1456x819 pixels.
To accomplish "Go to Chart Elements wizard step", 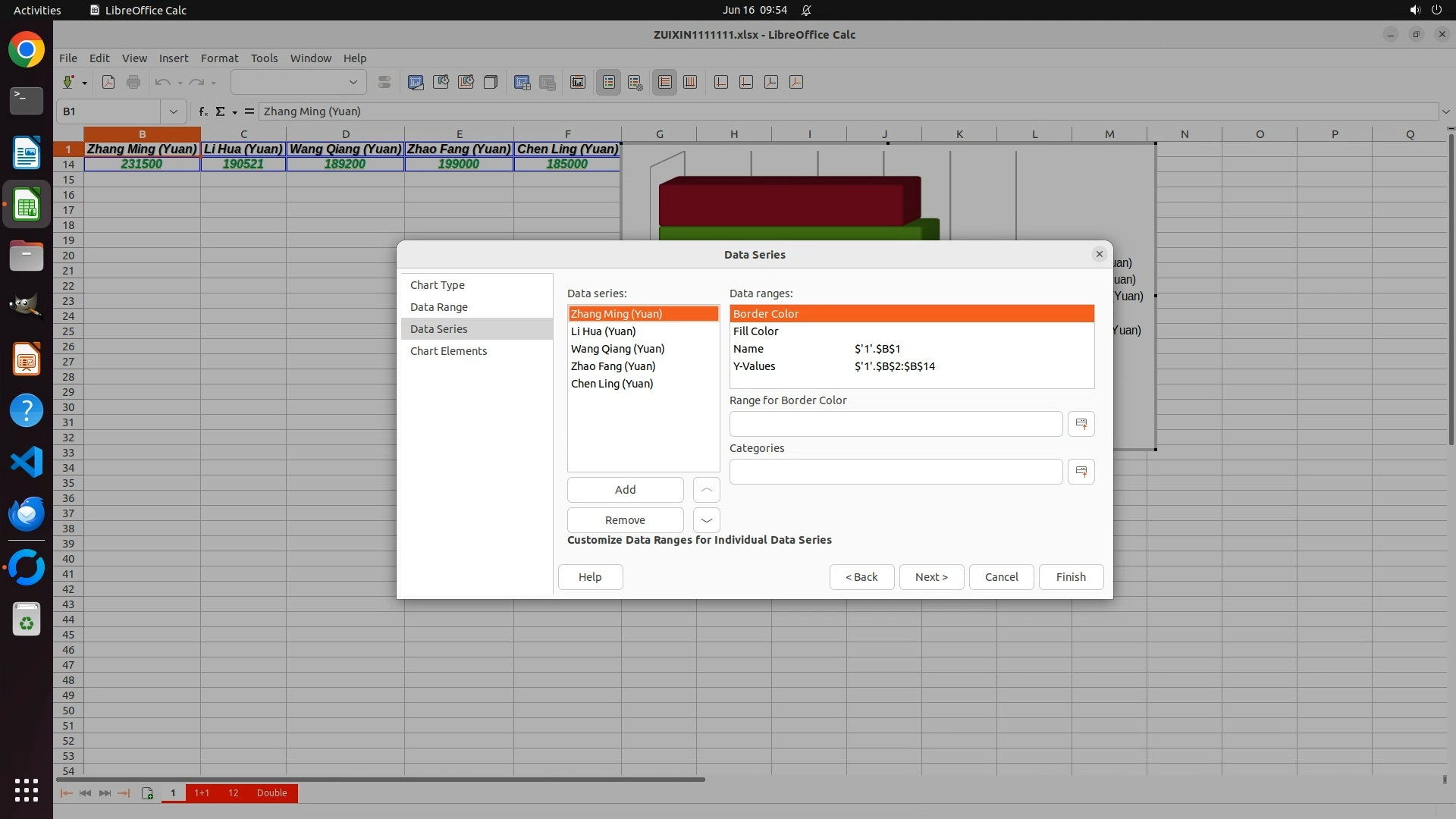I will (x=448, y=351).
